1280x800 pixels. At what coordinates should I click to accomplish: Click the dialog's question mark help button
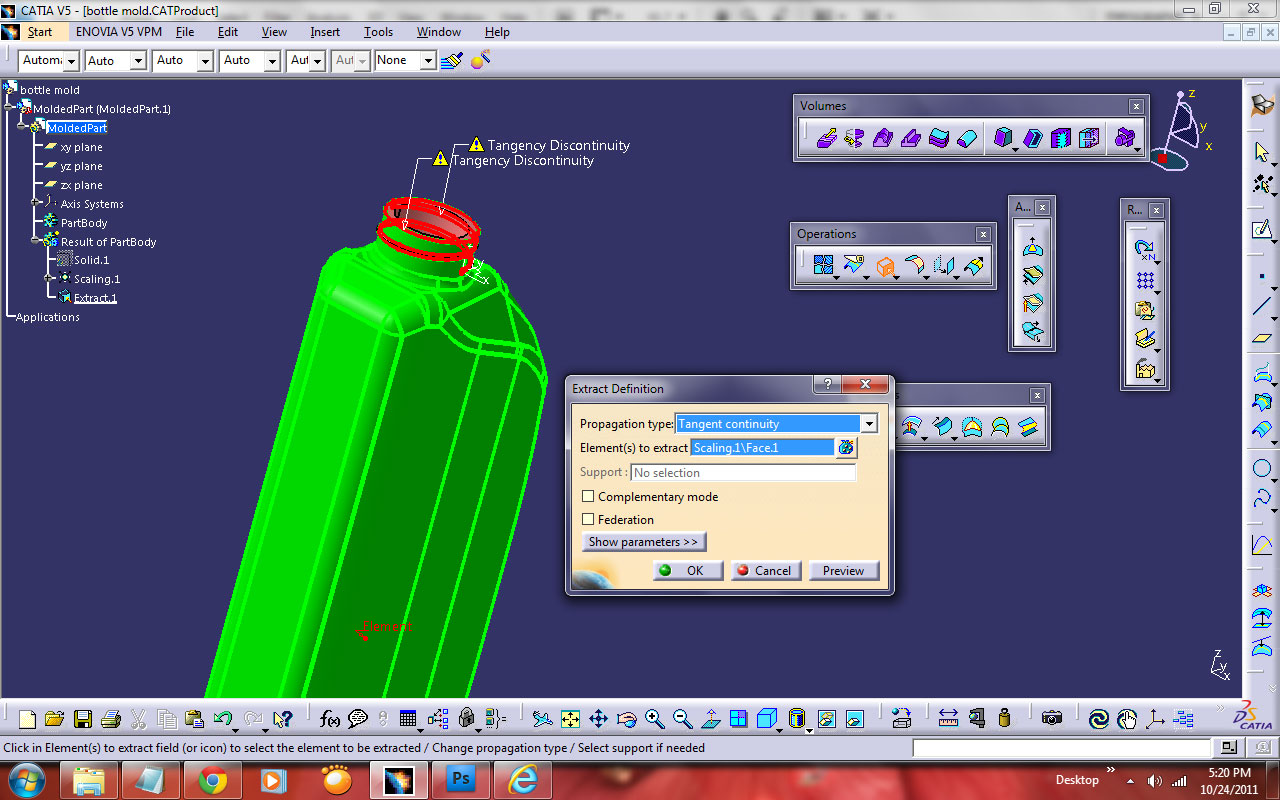click(x=826, y=385)
